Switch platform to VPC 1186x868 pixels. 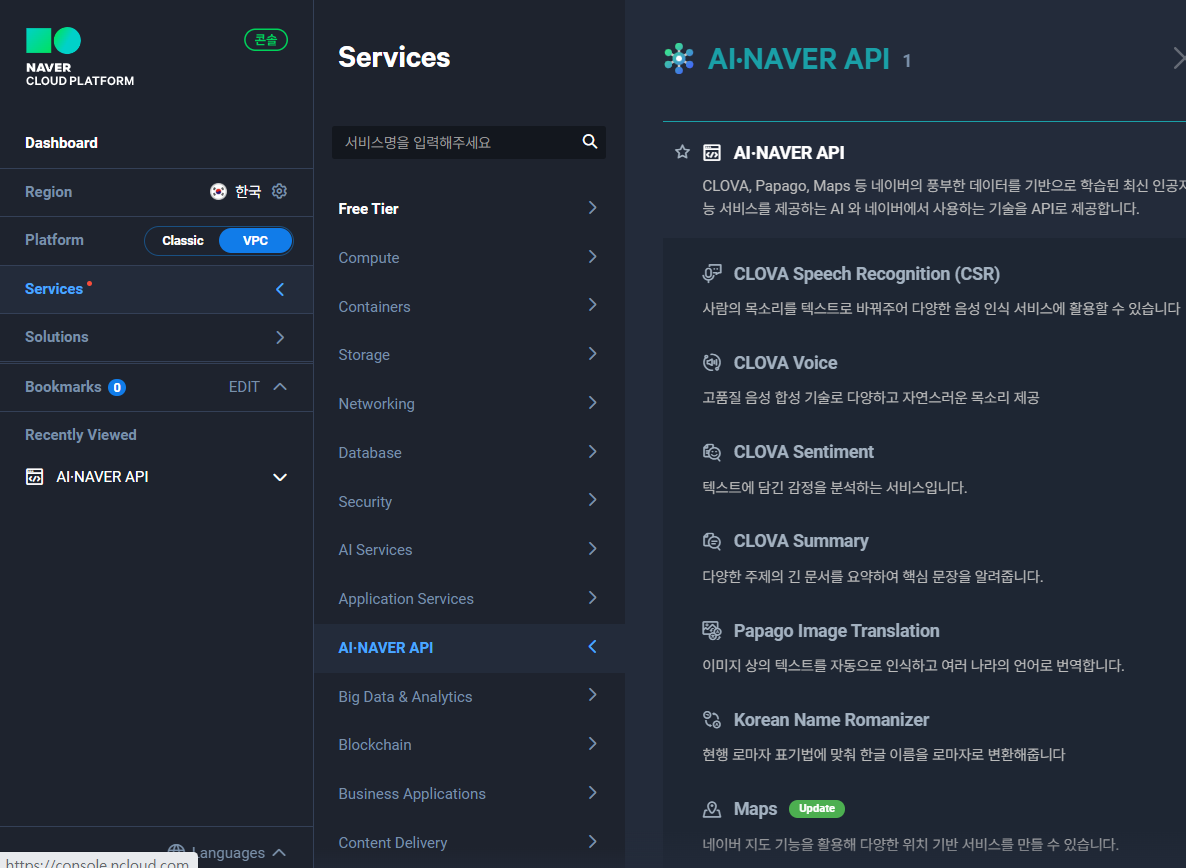(255, 240)
